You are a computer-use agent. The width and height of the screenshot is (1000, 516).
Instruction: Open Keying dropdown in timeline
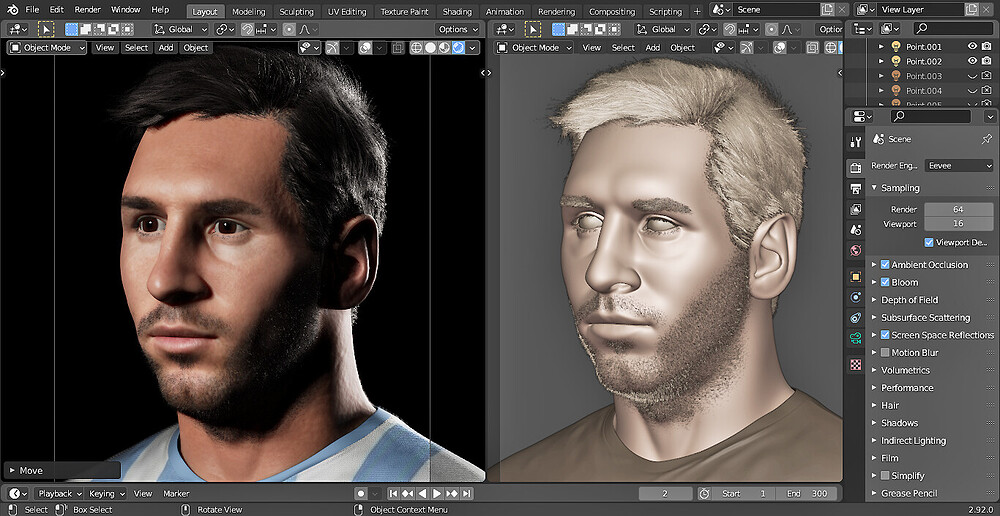pos(106,493)
